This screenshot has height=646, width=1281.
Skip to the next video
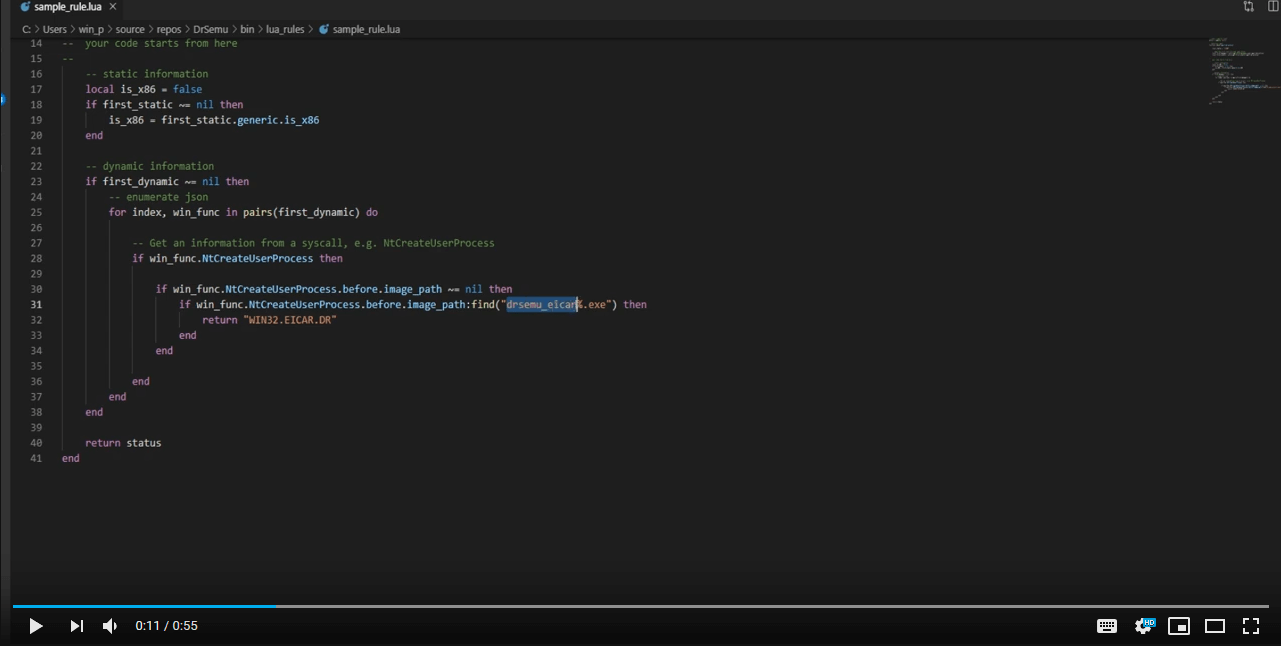pyautogui.click(x=76, y=626)
